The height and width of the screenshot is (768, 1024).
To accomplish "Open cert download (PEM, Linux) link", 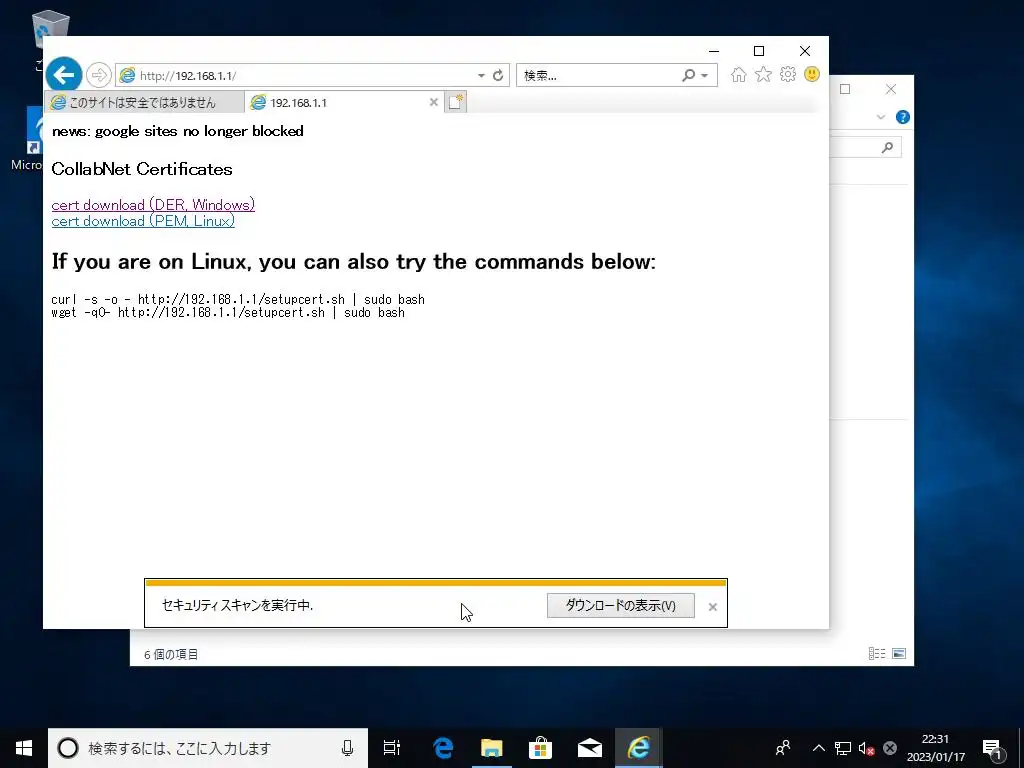I will click(x=143, y=221).
